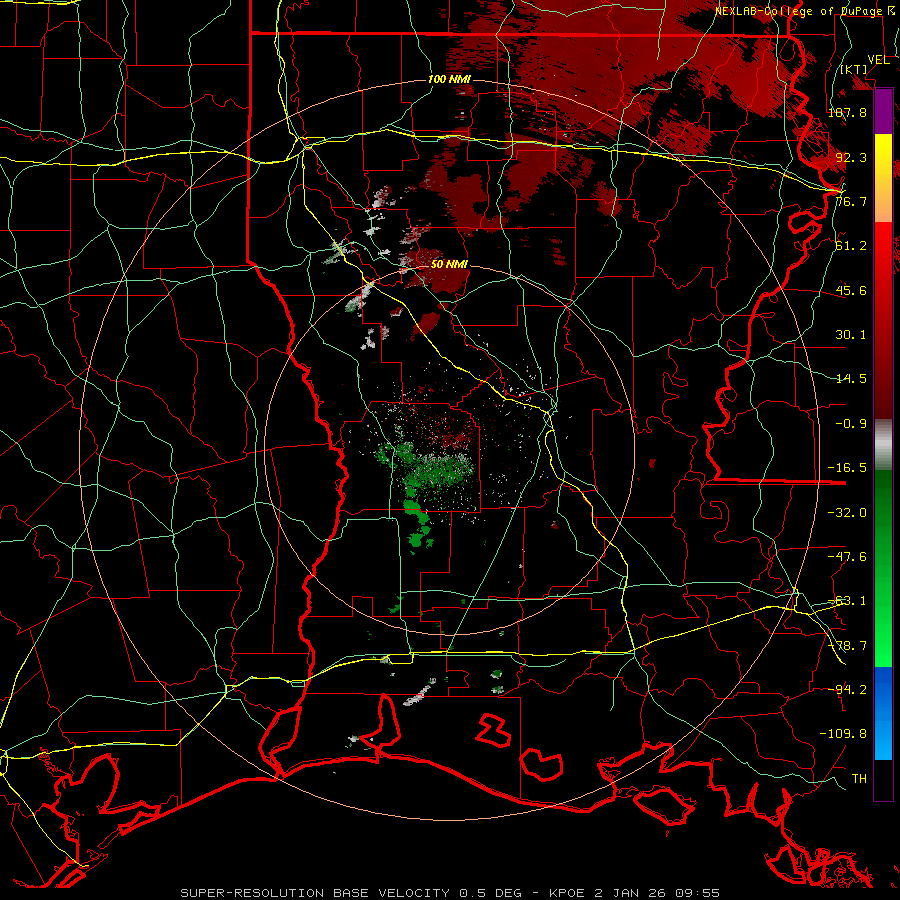Select the -109.8 scale value
Screen dimensions: 900x900
click(843, 734)
